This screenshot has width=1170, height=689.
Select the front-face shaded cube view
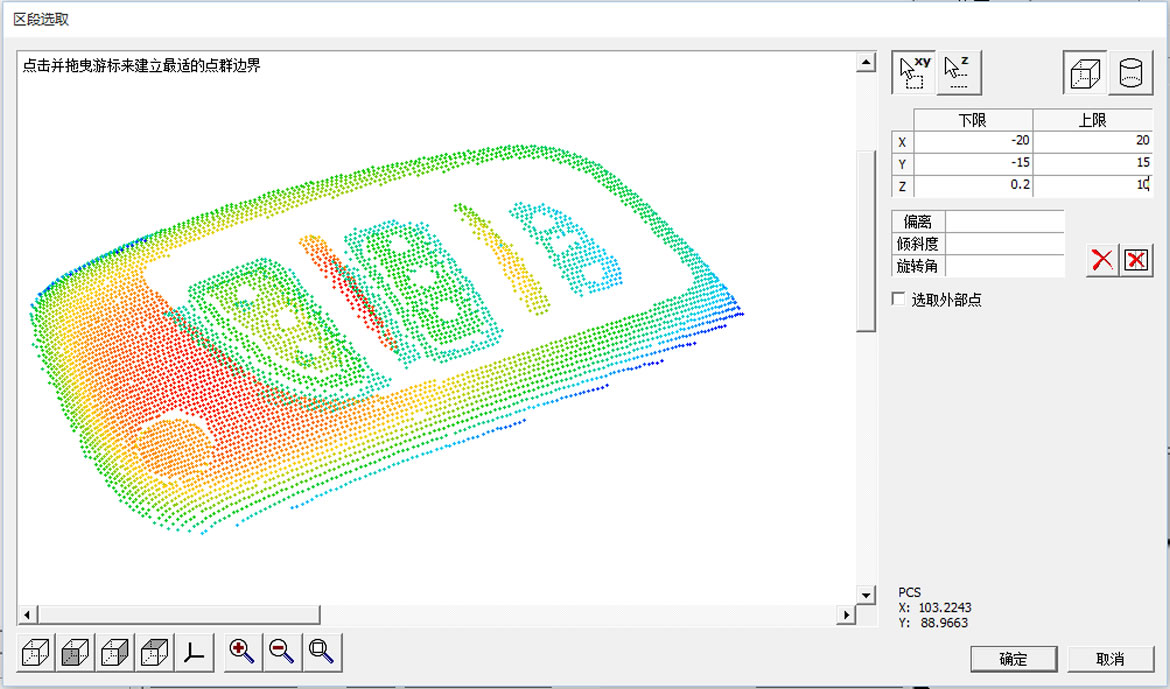click(75, 653)
